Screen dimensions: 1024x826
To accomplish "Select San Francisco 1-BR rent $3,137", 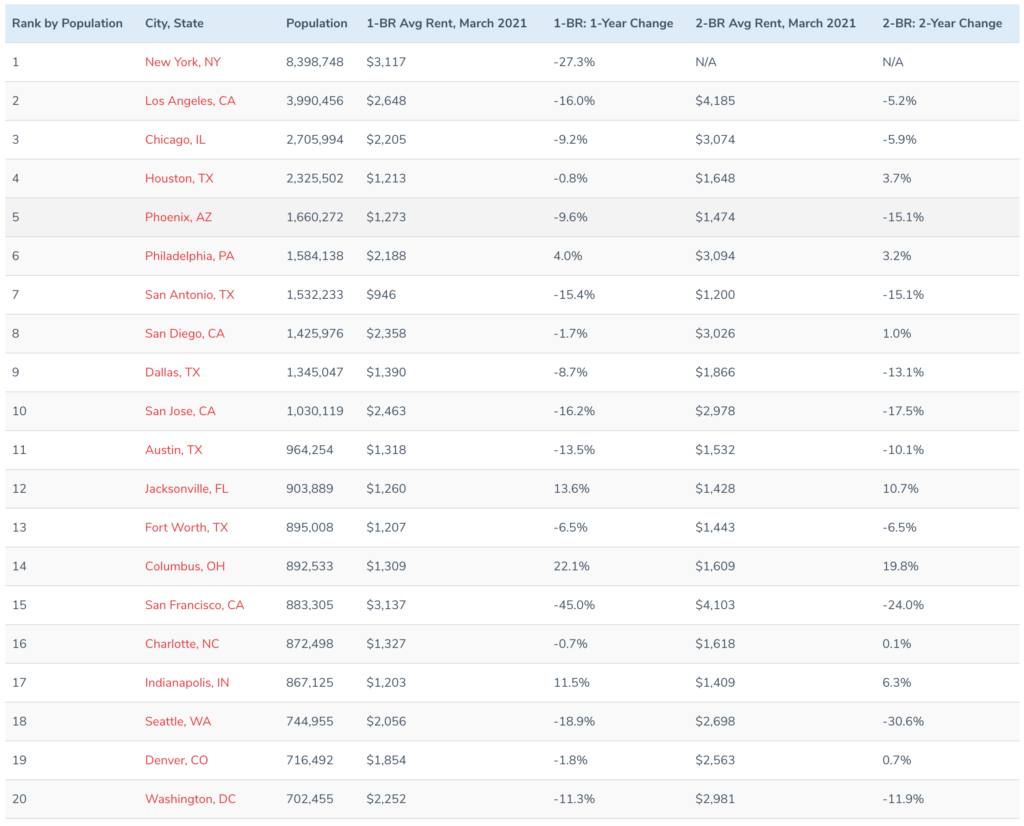I will click(386, 605).
